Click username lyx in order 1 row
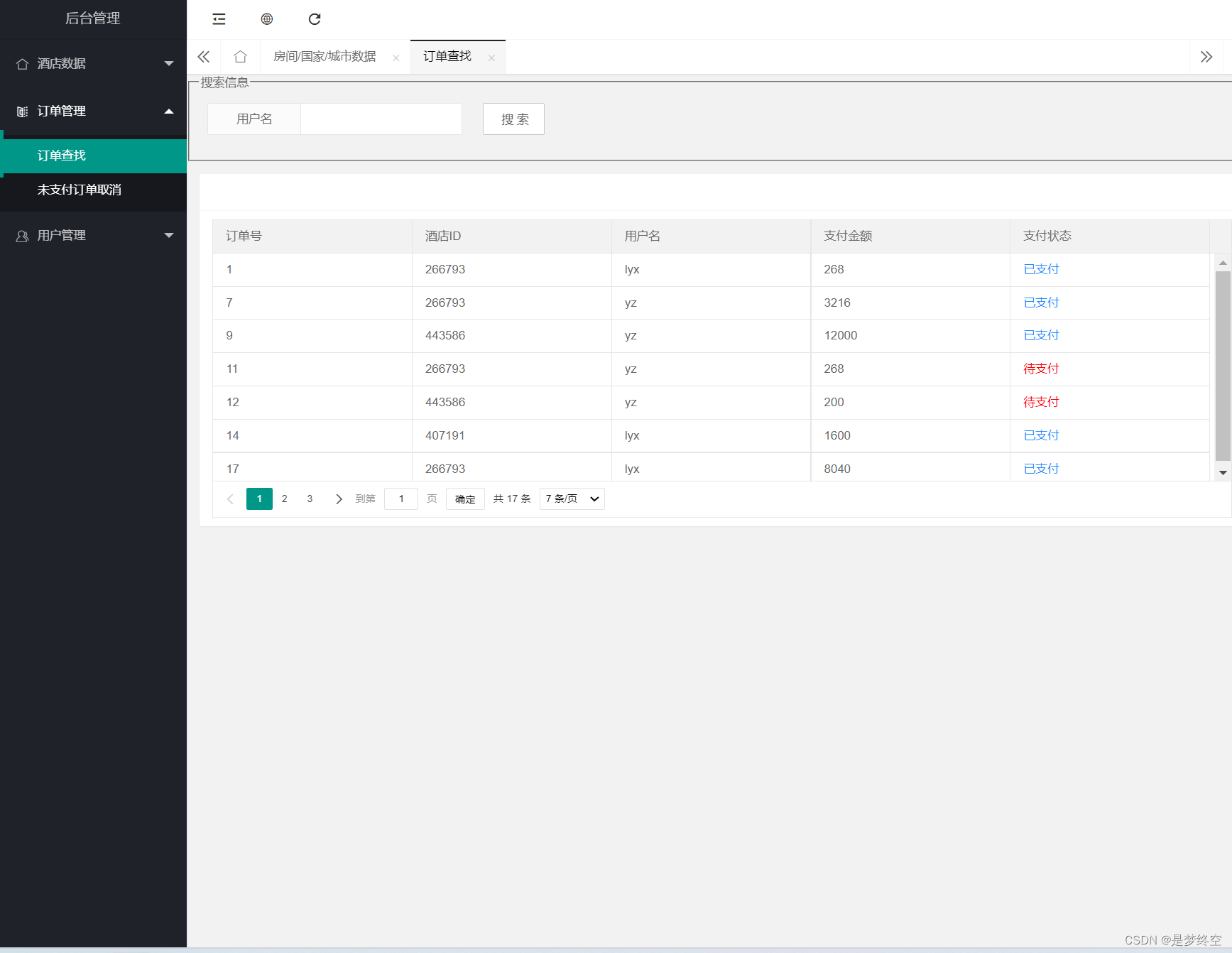The height and width of the screenshot is (953, 1232). [712, 269]
